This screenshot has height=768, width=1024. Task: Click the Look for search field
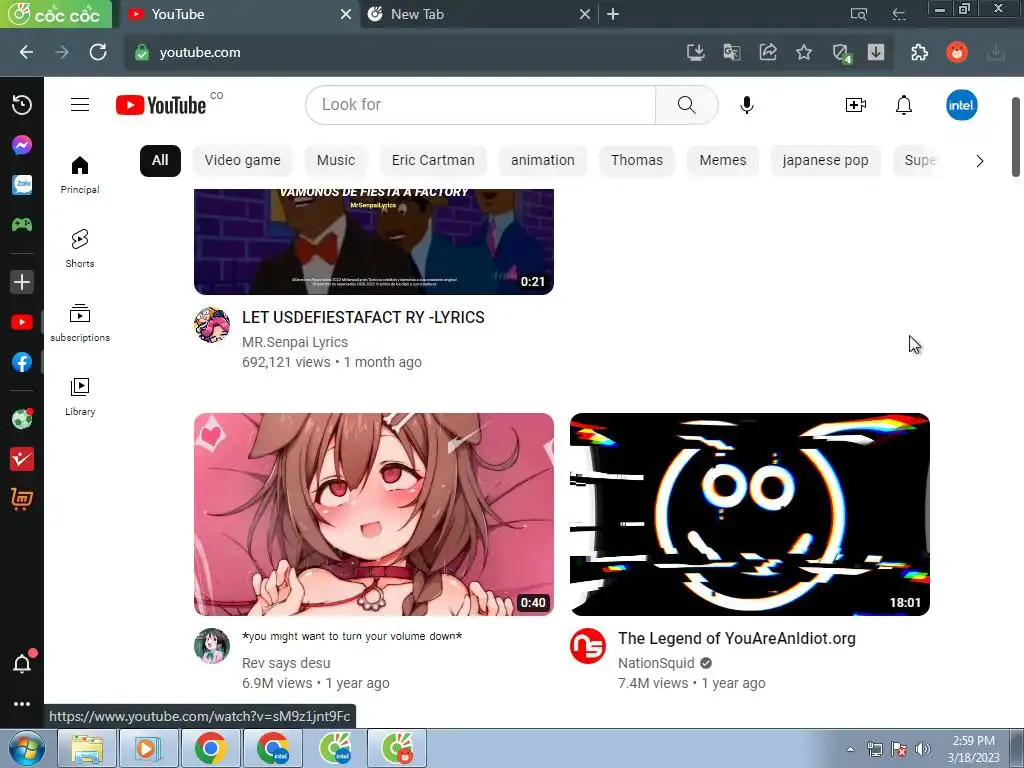pyautogui.click(x=481, y=104)
